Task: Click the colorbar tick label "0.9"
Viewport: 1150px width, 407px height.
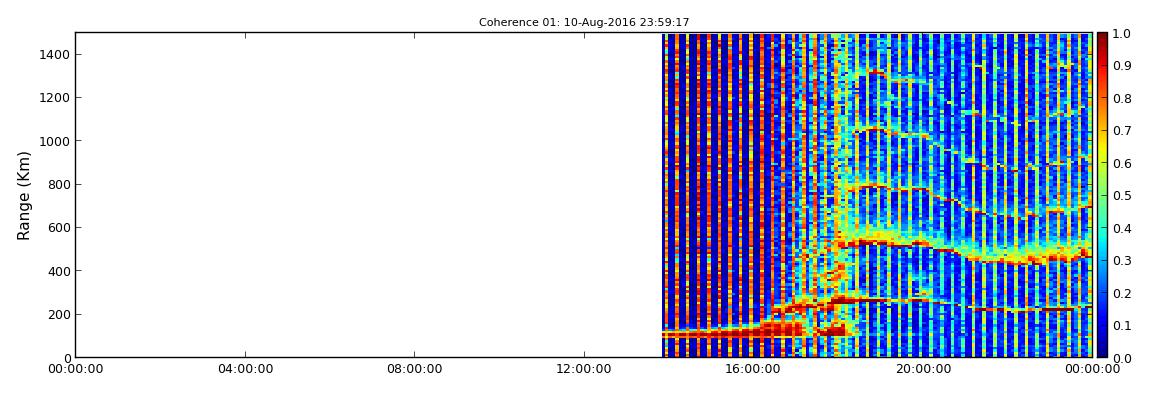Action: (x=1124, y=66)
